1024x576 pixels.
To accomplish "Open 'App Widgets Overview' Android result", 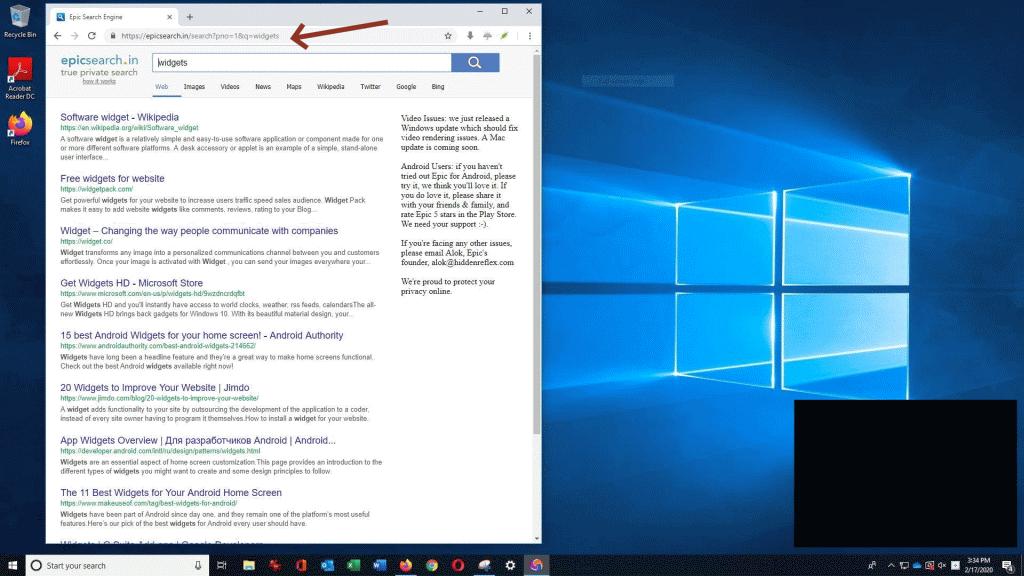I will (198, 440).
